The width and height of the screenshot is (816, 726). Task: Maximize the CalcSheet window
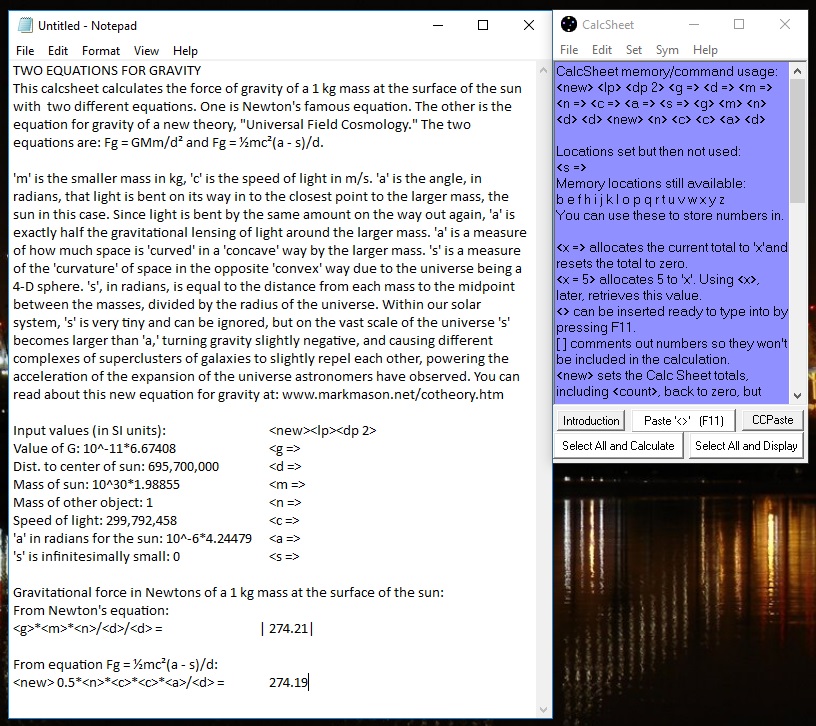tap(739, 24)
